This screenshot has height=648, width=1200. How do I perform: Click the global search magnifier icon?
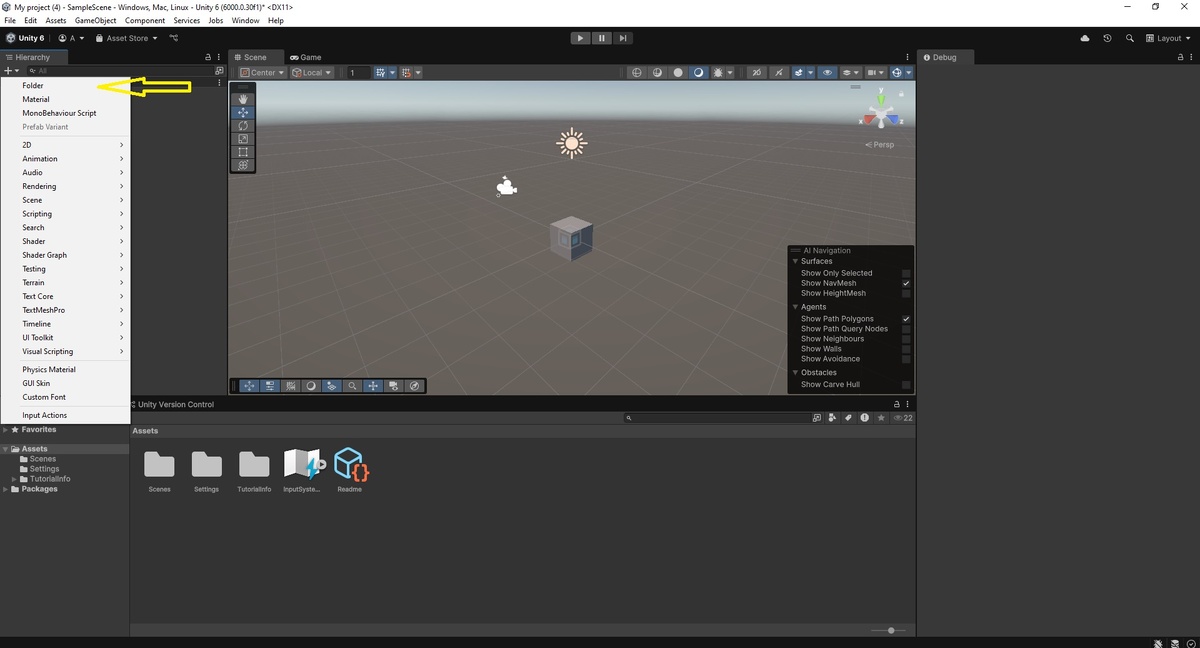click(x=1129, y=38)
